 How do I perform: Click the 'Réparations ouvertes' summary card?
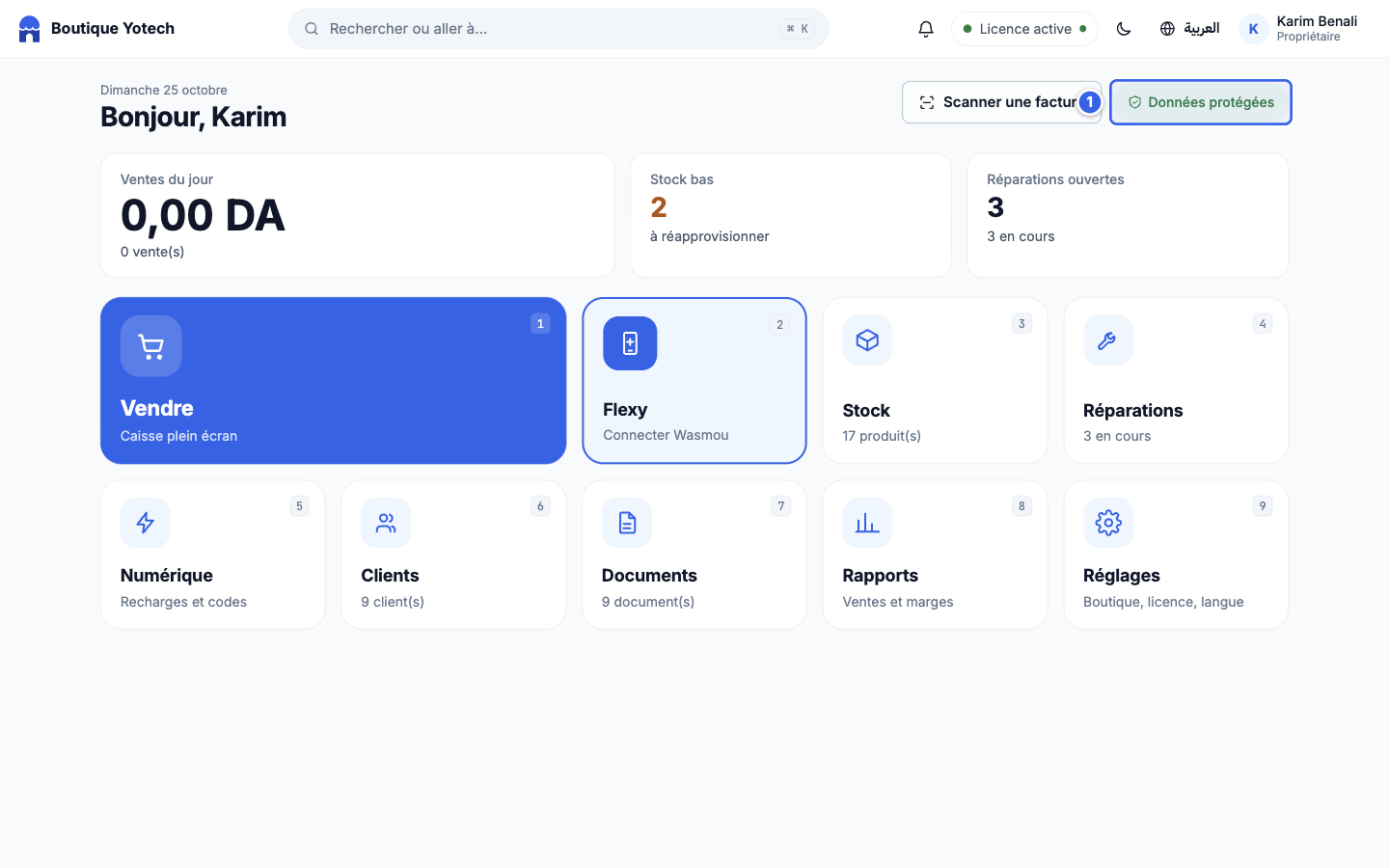[1128, 215]
